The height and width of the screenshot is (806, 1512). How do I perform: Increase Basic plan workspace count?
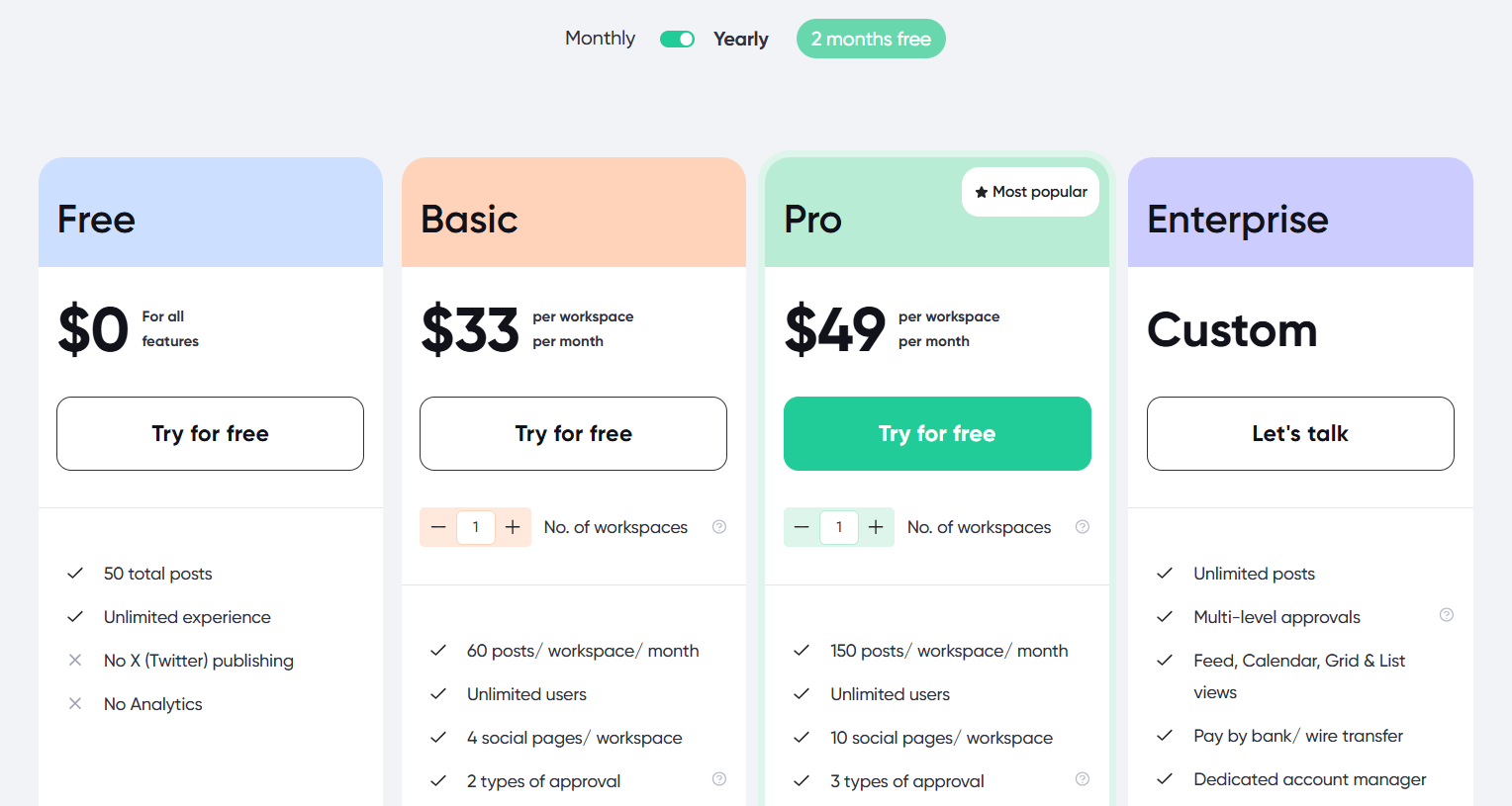coord(513,527)
